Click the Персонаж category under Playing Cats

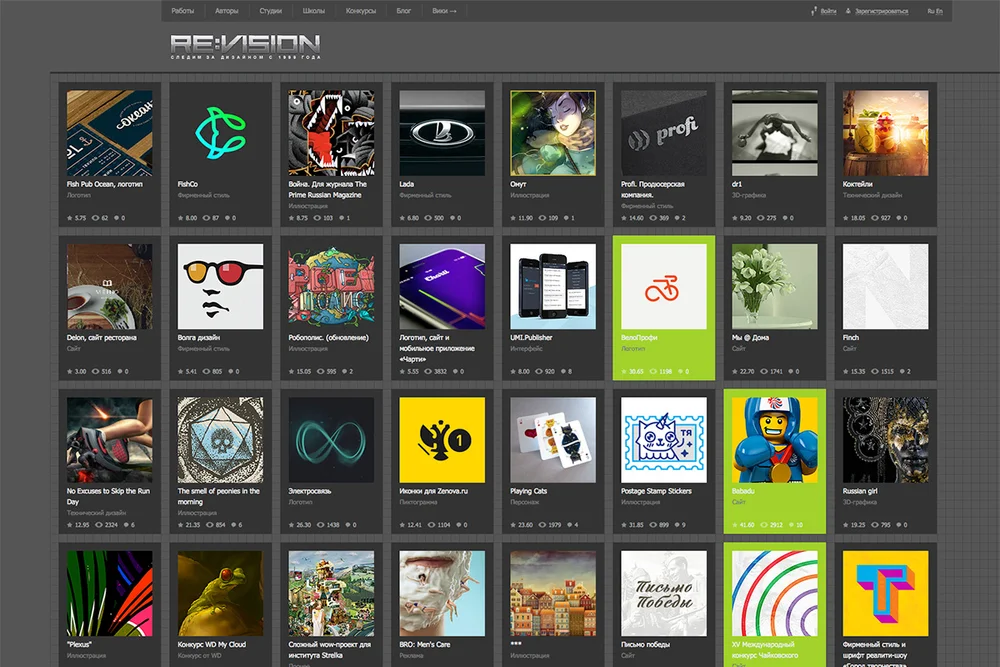pos(524,502)
